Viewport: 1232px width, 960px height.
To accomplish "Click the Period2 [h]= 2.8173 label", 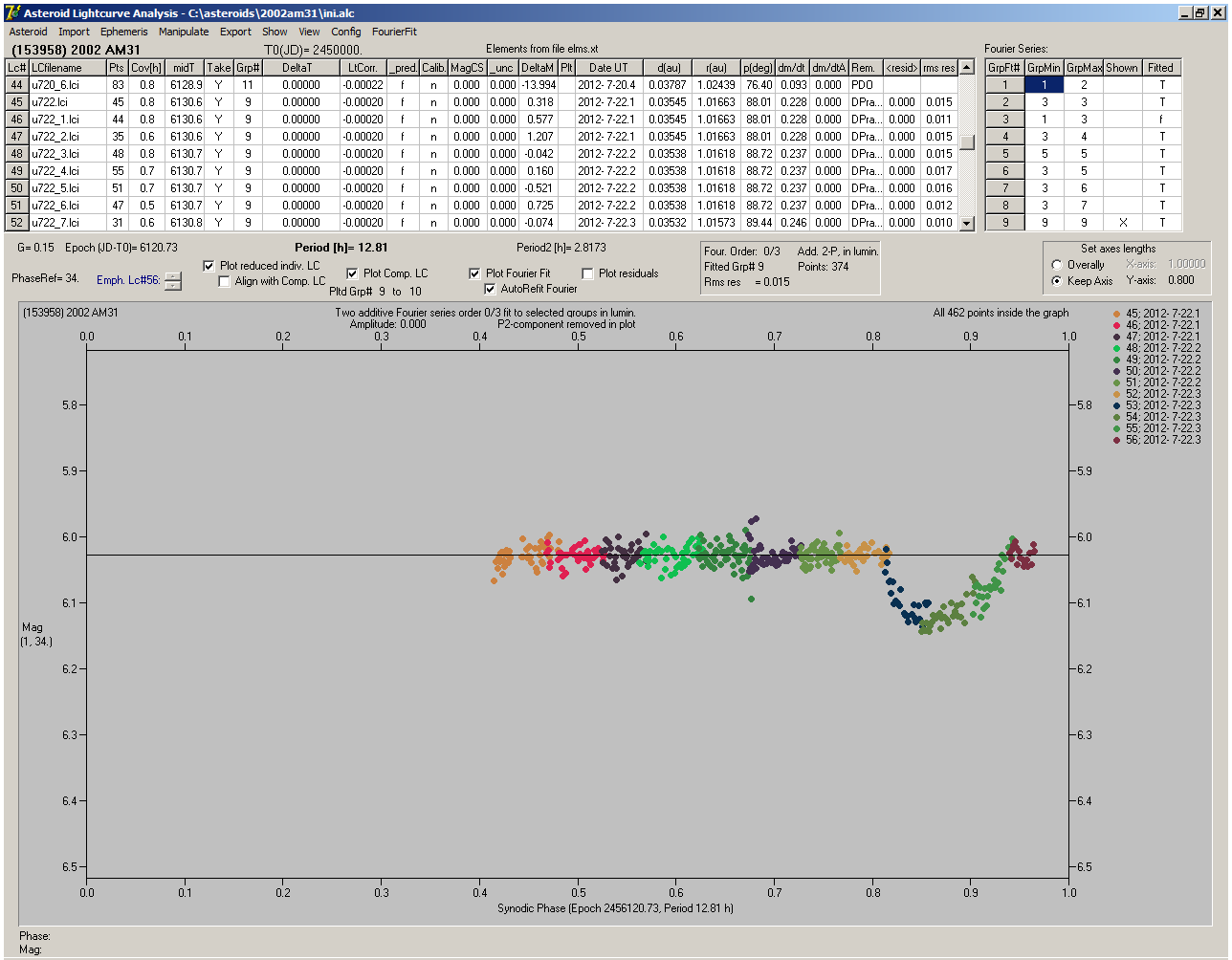I will (561, 248).
